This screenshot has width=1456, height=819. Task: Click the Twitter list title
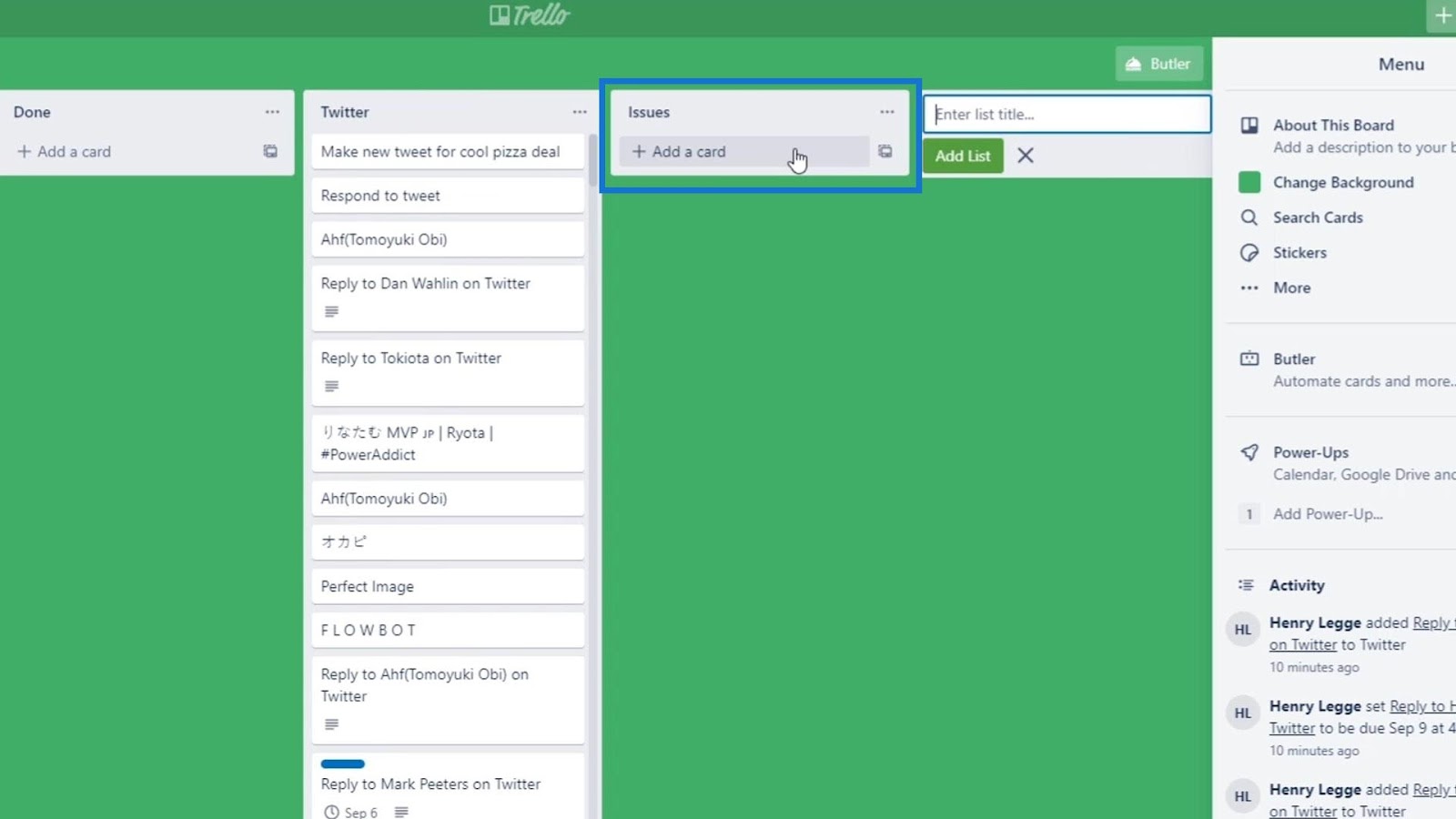pyautogui.click(x=345, y=112)
